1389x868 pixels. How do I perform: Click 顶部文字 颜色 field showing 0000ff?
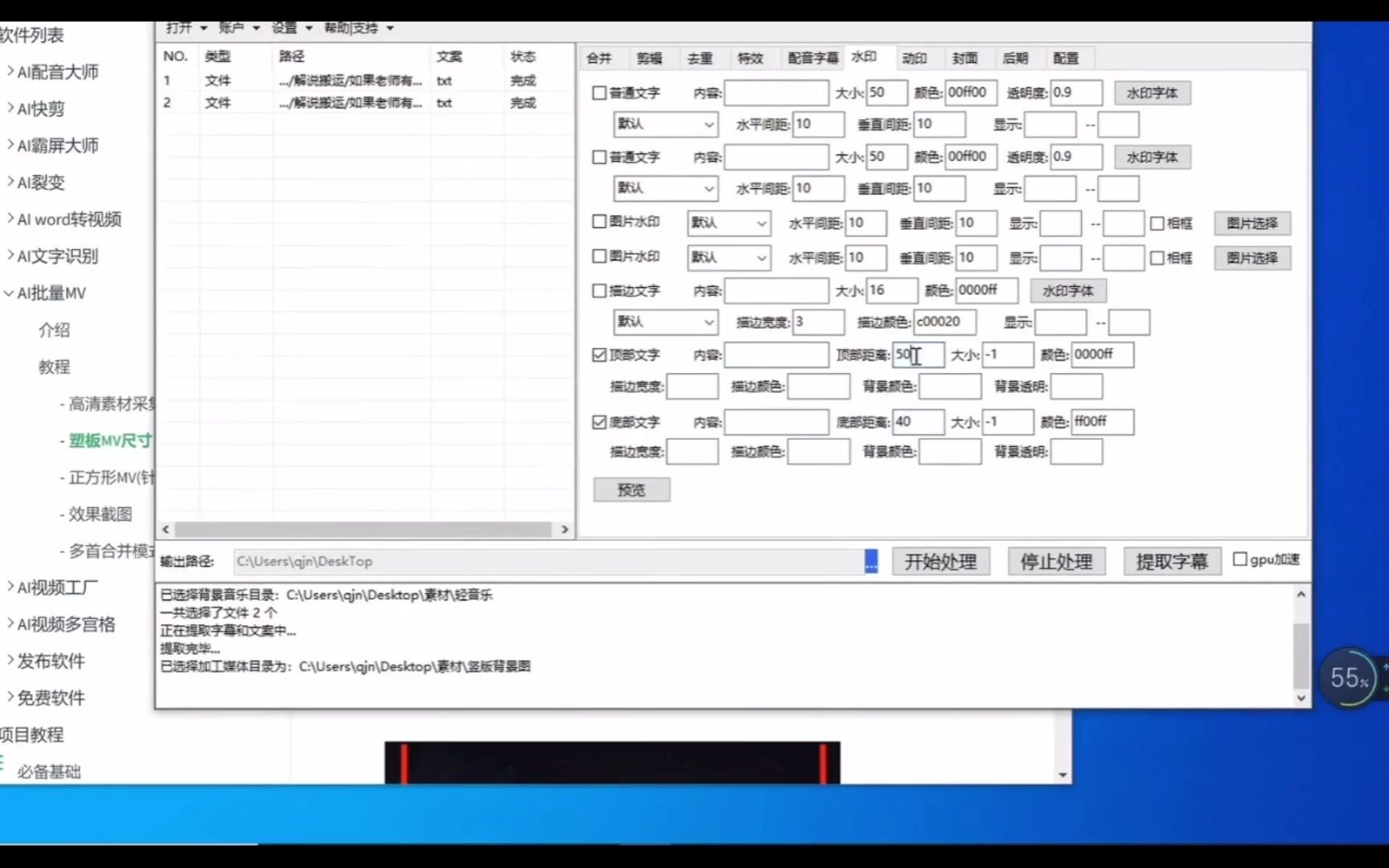pos(1103,354)
